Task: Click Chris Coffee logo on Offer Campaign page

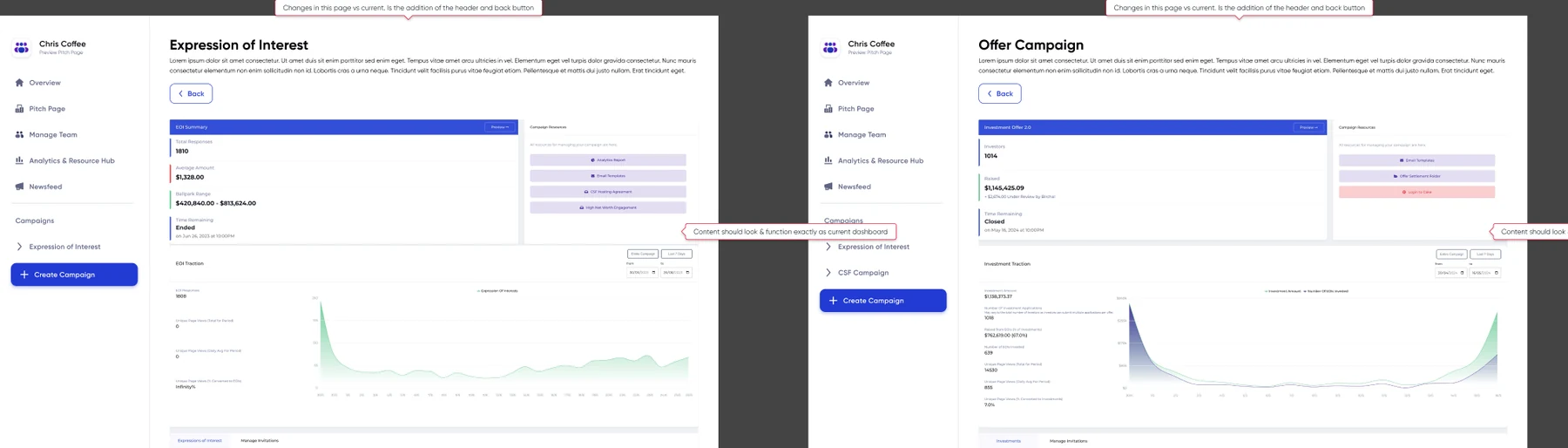Action: coord(830,48)
